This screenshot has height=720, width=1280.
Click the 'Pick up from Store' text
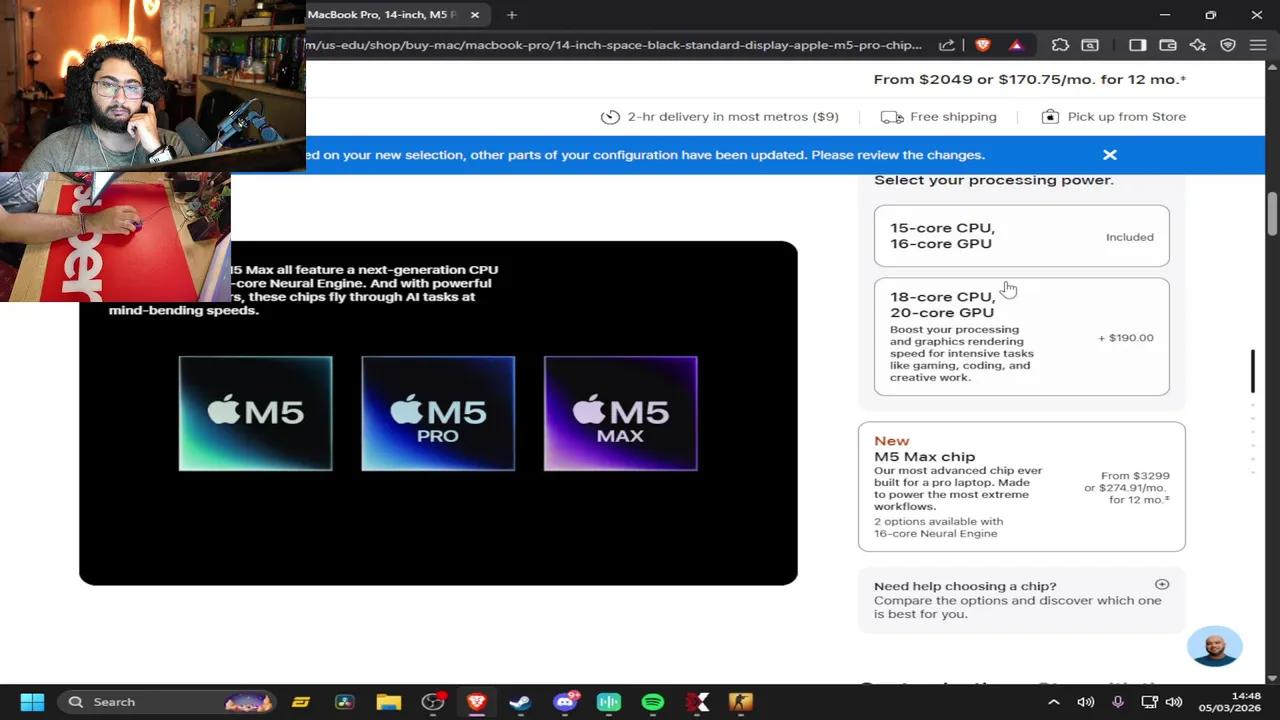1127,117
